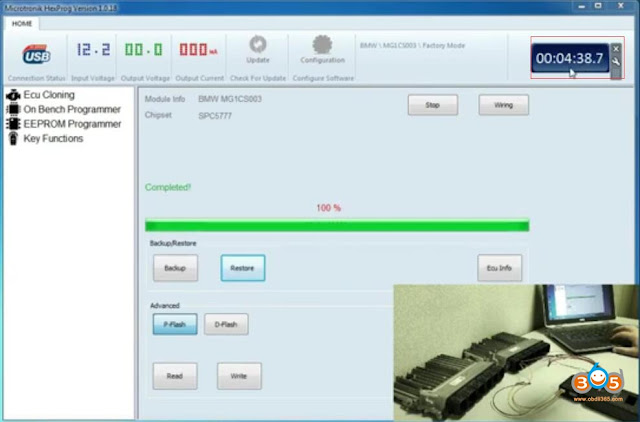Click the 00.0 output voltage display

coord(144,50)
